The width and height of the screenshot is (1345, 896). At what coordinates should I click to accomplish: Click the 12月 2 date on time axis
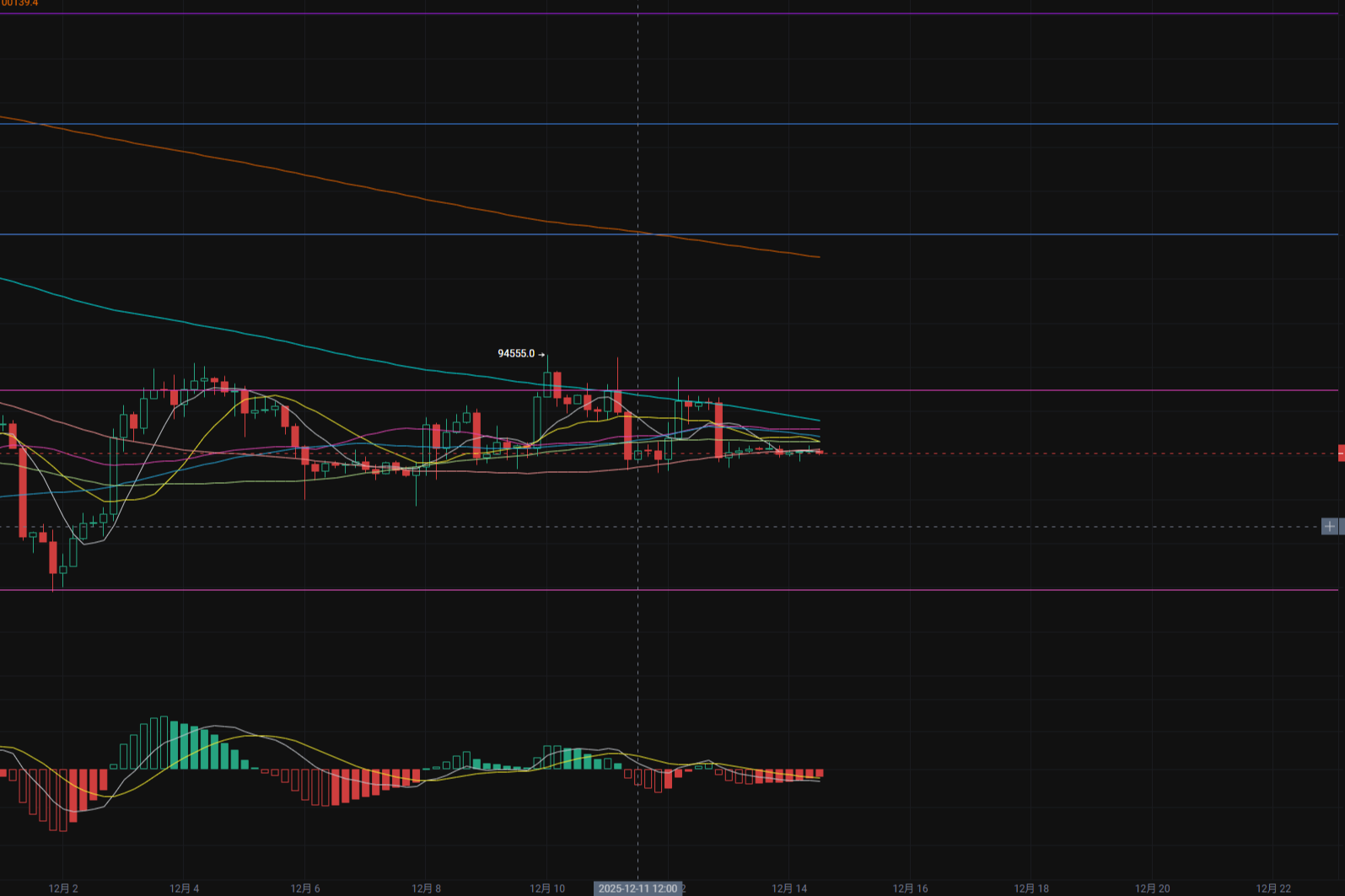[x=63, y=888]
